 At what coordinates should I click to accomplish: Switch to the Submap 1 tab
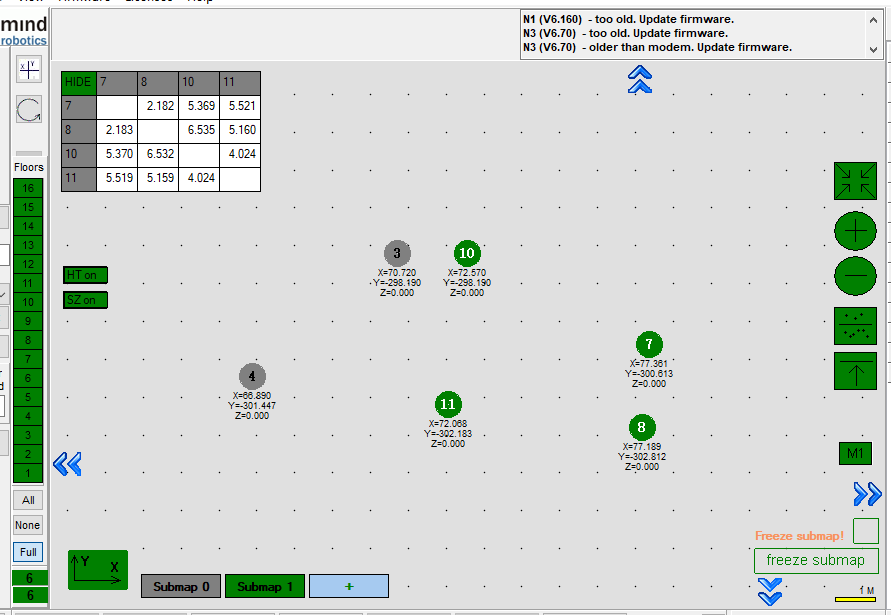pos(265,587)
